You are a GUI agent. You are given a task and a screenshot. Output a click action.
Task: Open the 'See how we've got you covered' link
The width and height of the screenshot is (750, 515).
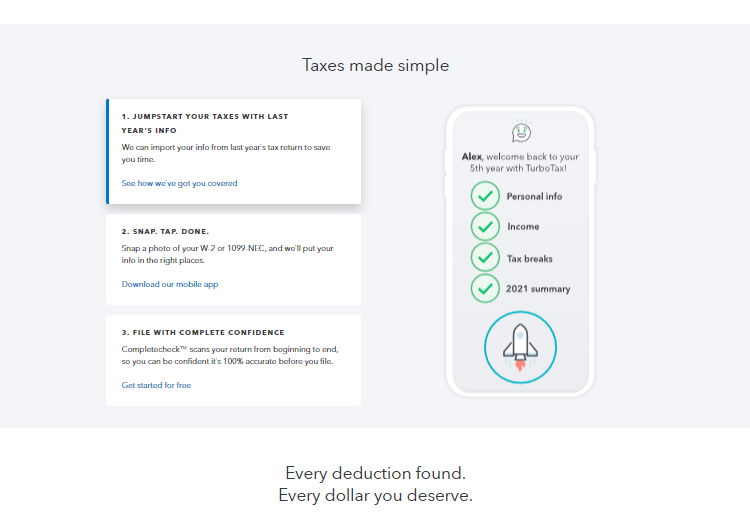(x=179, y=184)
